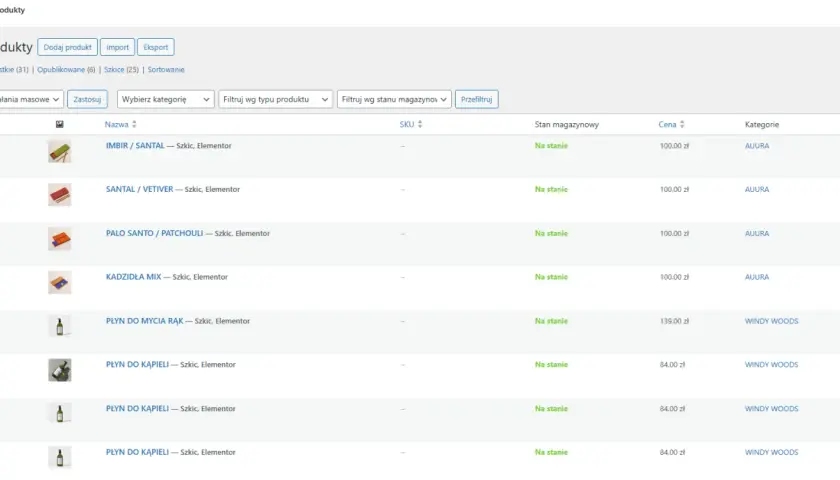Click the SKU column header

point(407,124)
